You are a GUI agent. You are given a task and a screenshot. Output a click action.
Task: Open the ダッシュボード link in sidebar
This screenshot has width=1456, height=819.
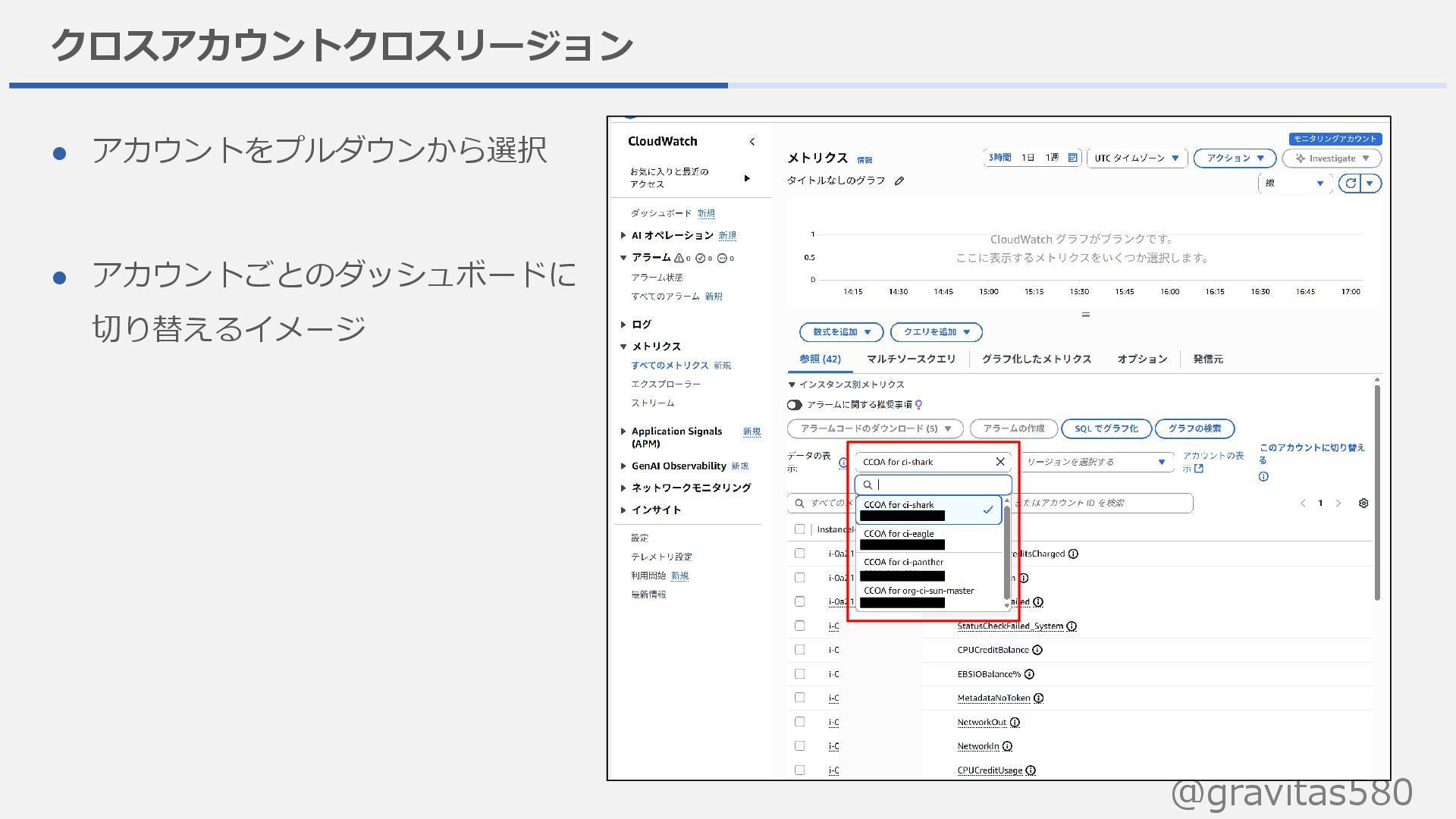coord(661,214)
